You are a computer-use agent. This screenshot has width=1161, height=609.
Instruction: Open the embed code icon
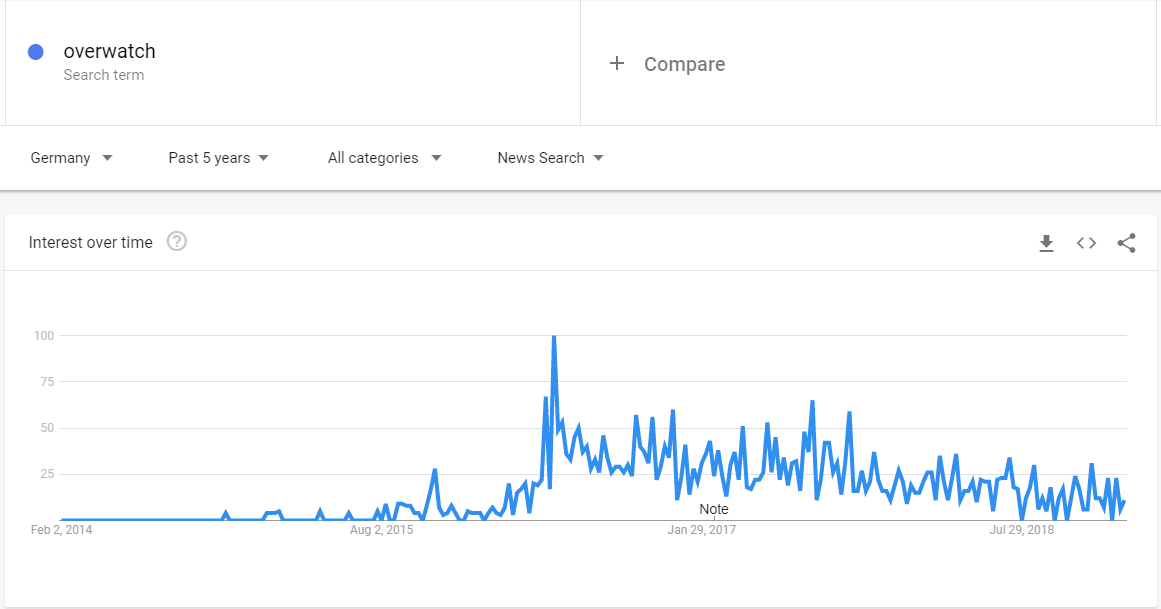pyautogui.click(x=1086, y=243)
